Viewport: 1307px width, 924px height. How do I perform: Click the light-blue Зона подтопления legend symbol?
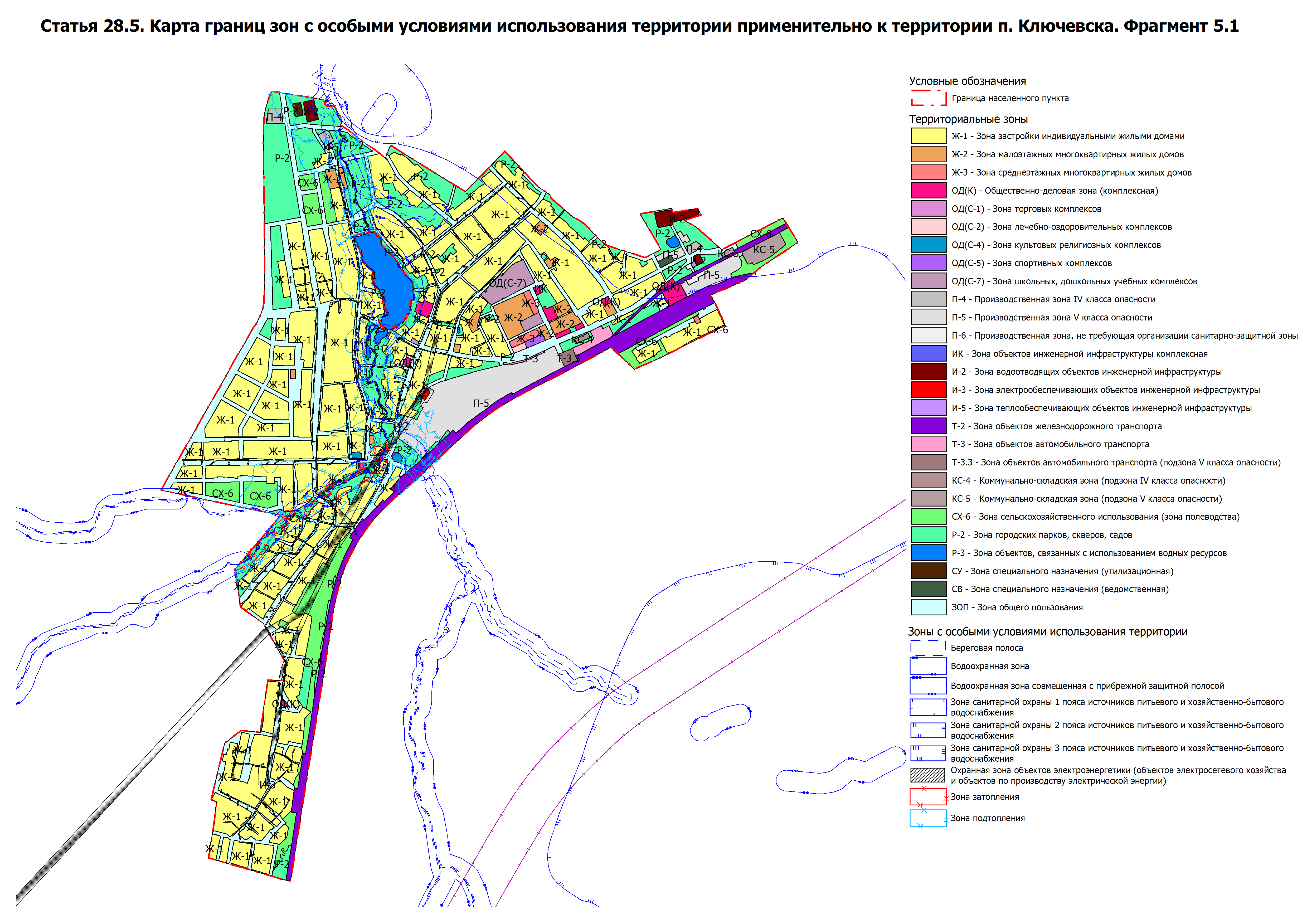(928, 818)
